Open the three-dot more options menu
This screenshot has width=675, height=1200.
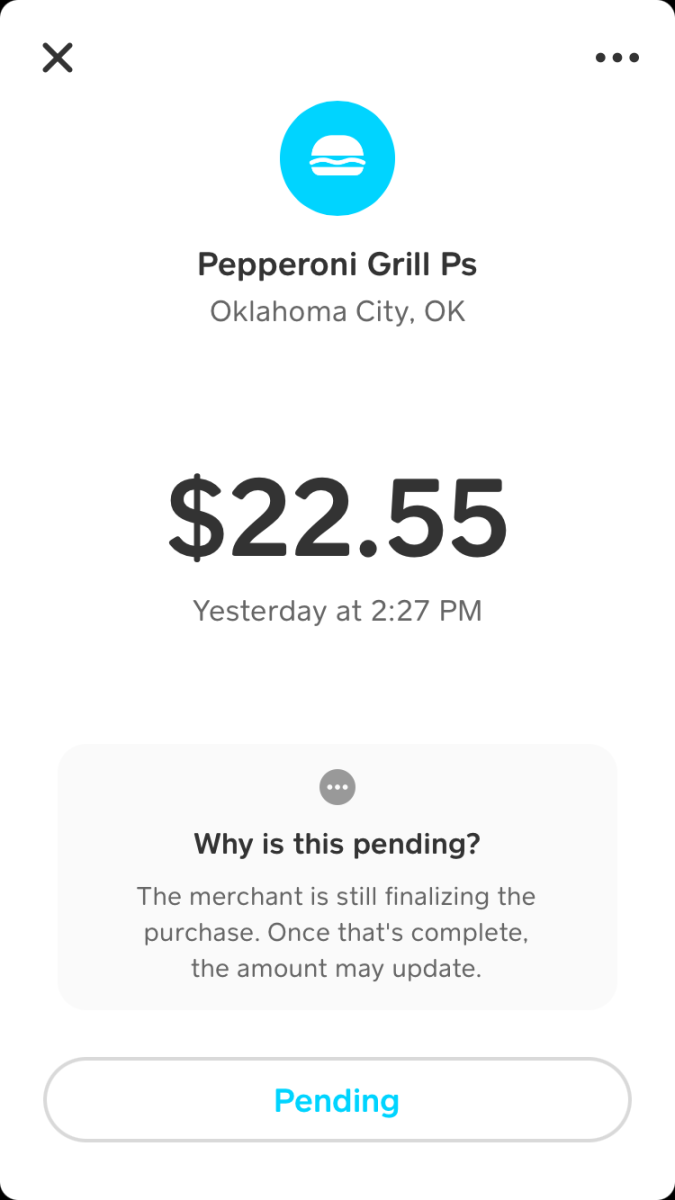tap(617, 58)
